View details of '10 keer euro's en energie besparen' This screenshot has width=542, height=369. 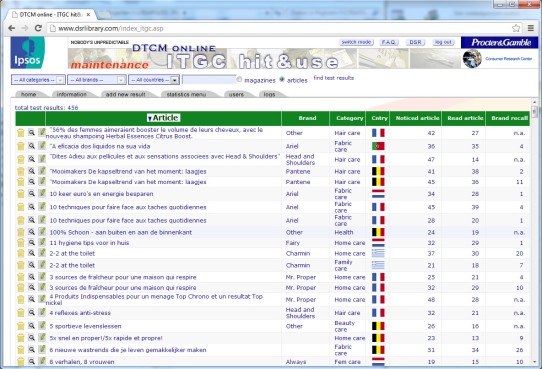31,193
